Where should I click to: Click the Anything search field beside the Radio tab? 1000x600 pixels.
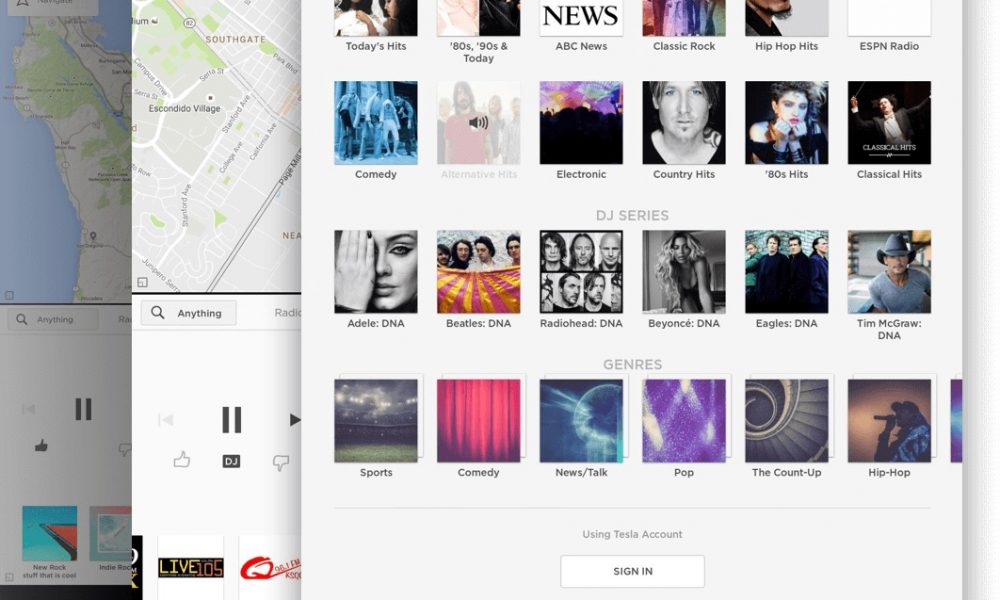[x=189, y=313]
